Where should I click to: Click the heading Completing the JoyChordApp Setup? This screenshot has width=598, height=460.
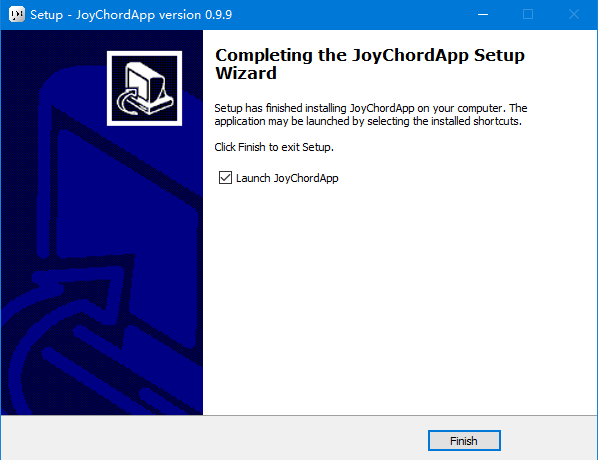[x=370, y=55]
